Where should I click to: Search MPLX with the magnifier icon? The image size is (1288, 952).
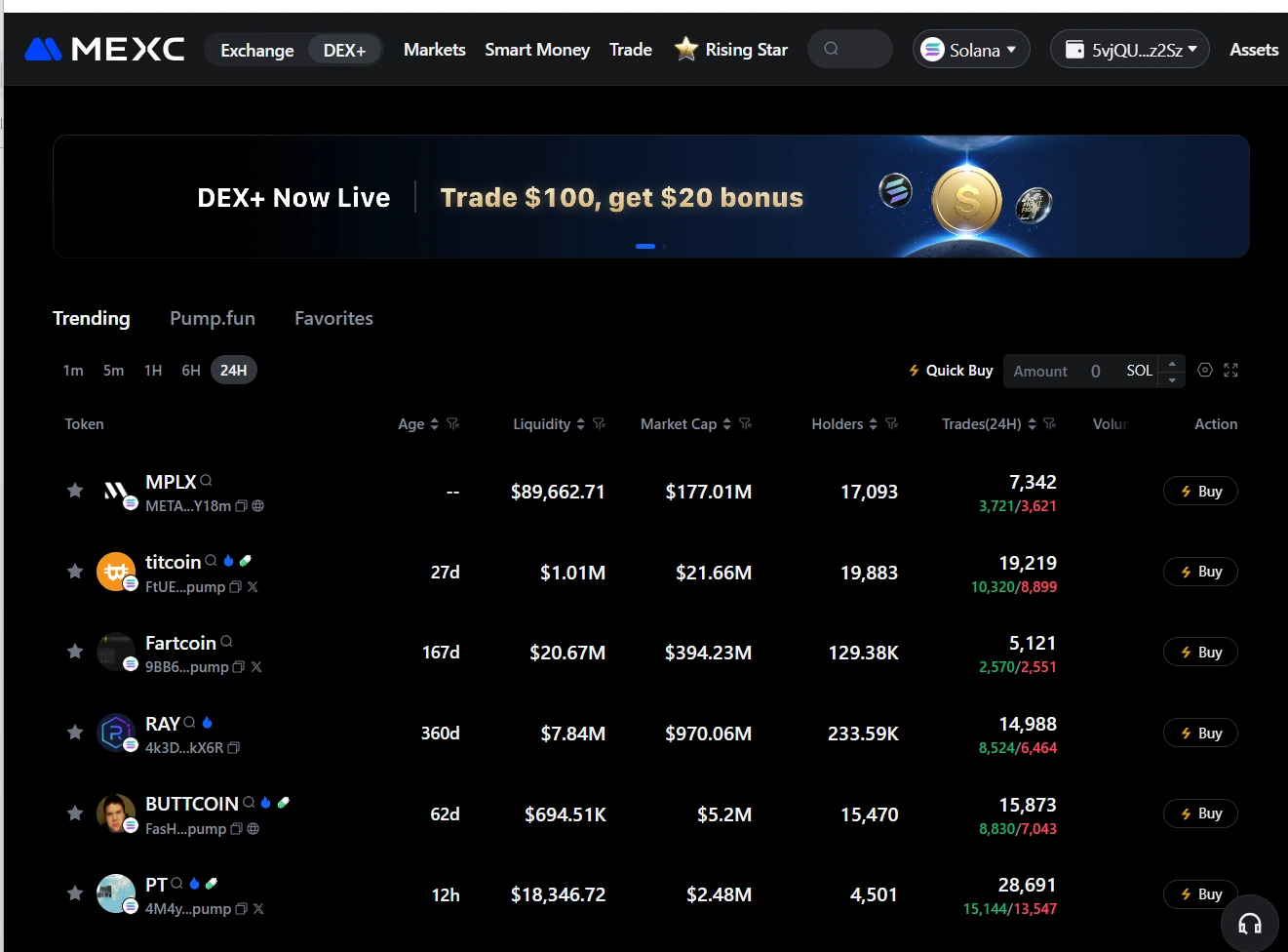click(x=206, y=480)
